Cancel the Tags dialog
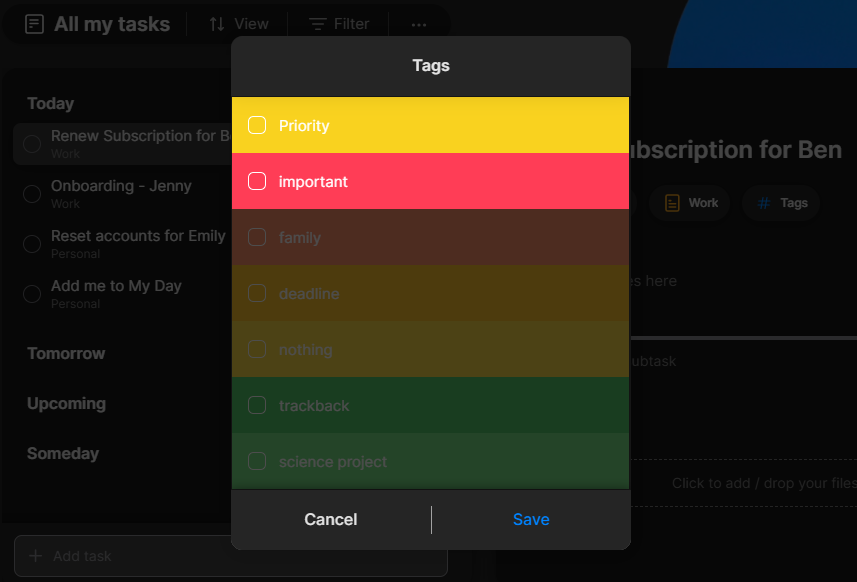This screenshot has height=582, width=857. point(331,519)
